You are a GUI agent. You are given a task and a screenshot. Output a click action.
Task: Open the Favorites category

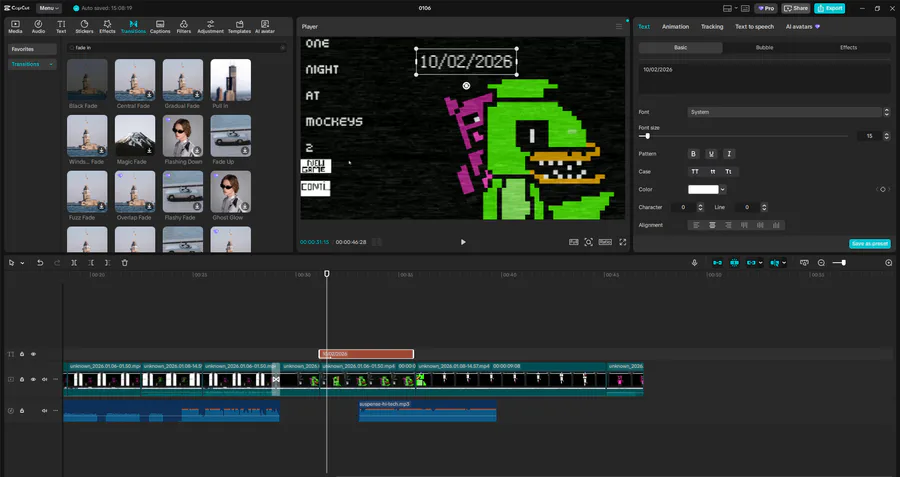pos(32,49)
